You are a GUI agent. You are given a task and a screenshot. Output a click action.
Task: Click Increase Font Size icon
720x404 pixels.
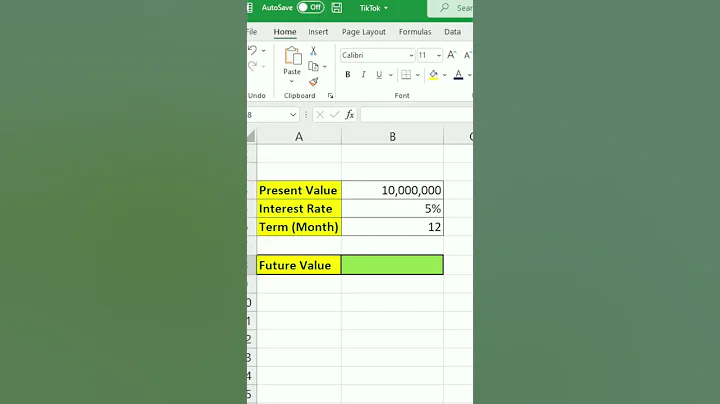click(452, 55)
